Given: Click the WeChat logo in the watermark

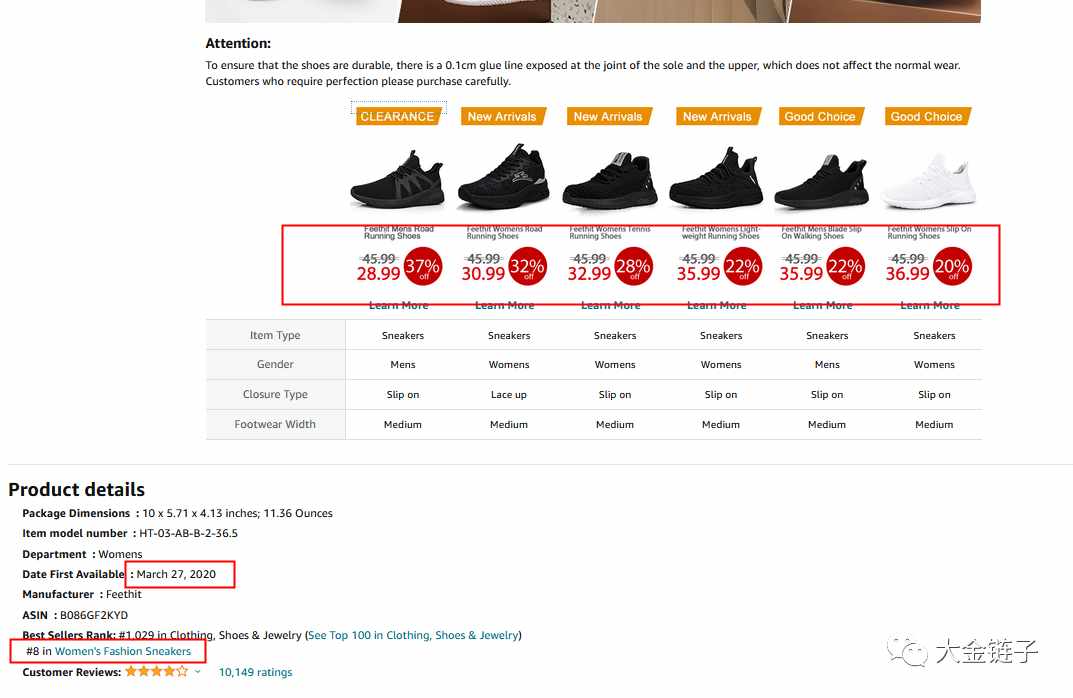Looking at the screenshot, I should tap(913, 653).
